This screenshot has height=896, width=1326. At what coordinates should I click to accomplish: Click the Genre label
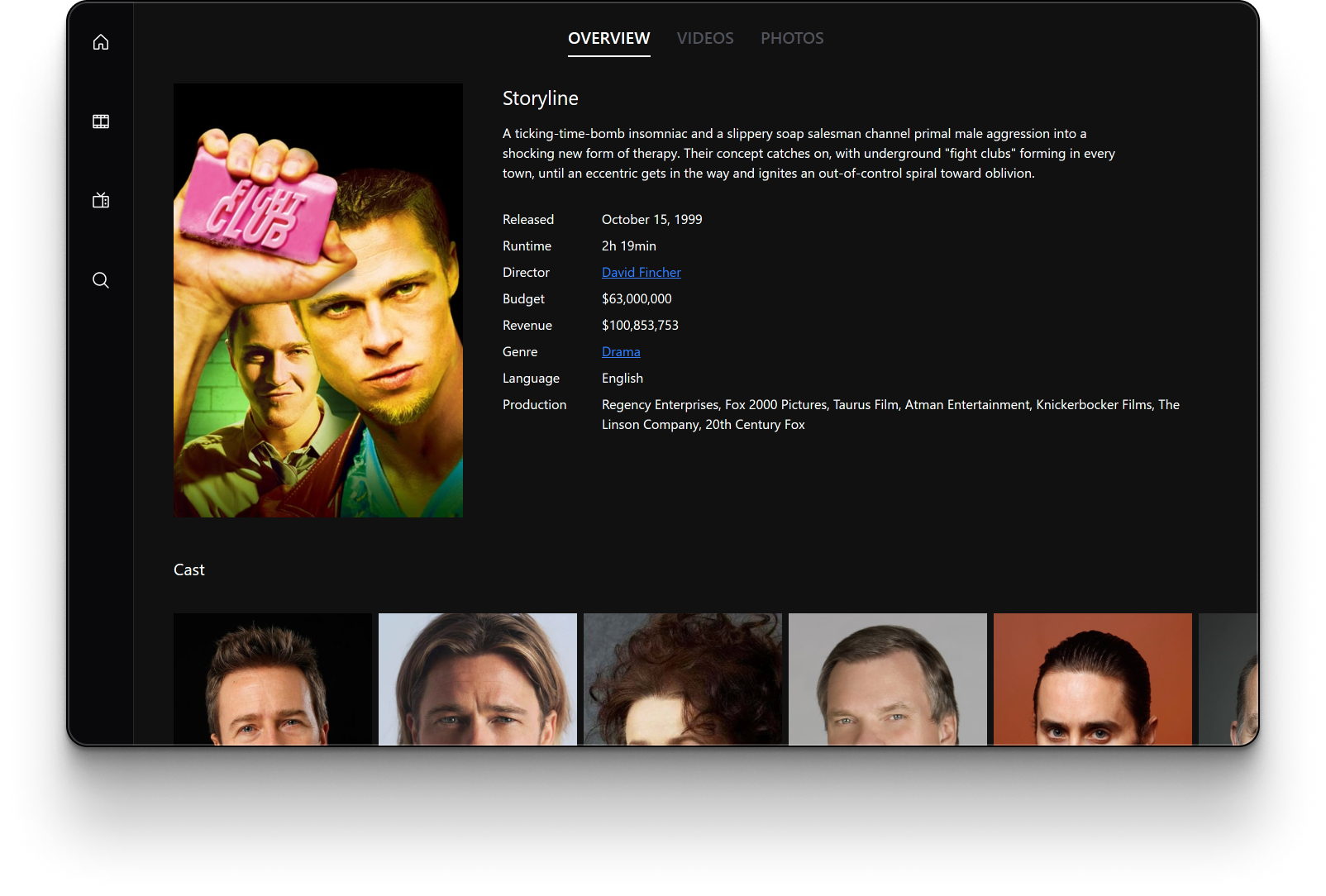(520, 352)
